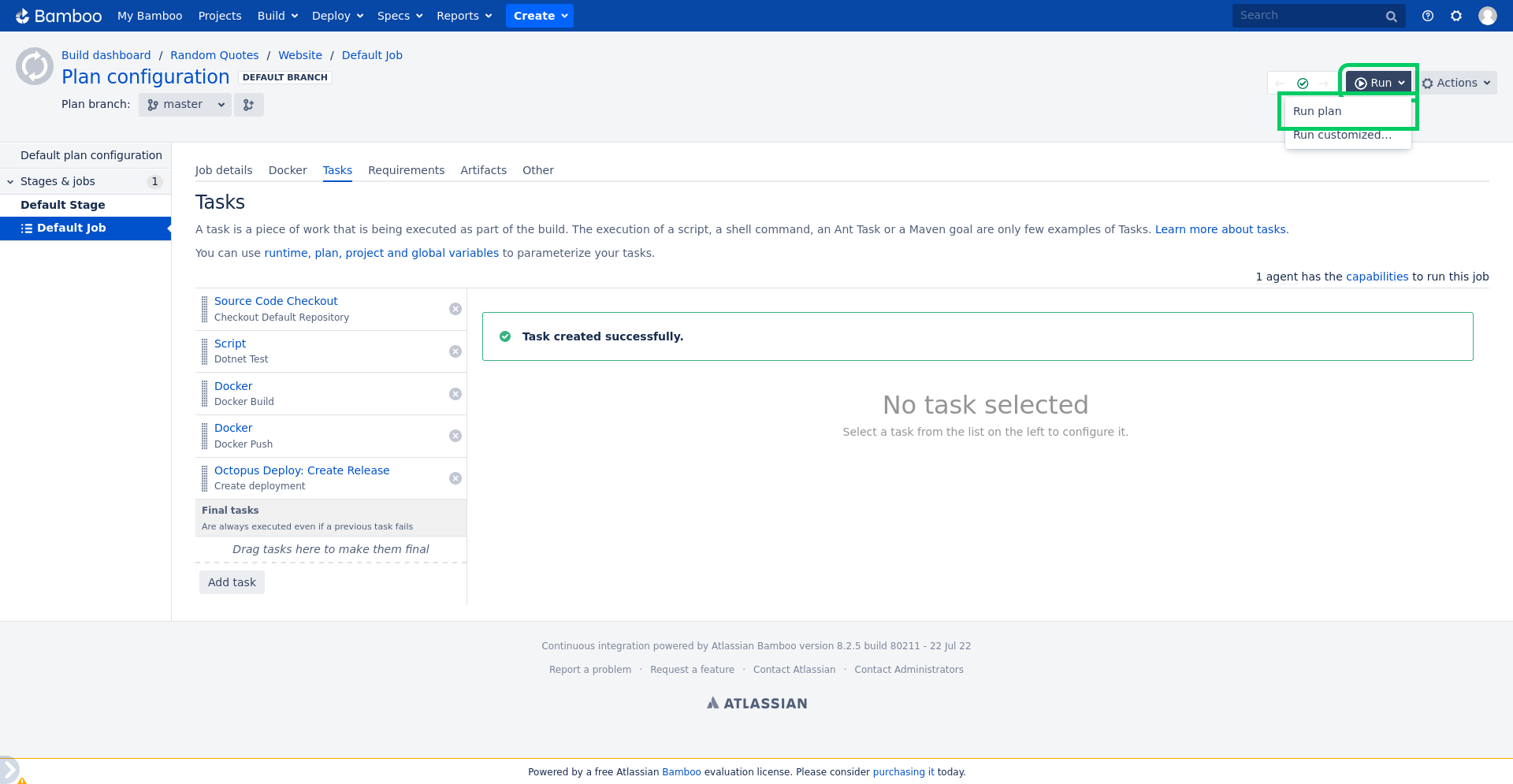This screenshot has height=784, width=1513.
Task: Click the sidebar expand arrow at bottom-left
Action: pyautogui.click(x=8, y=770)
